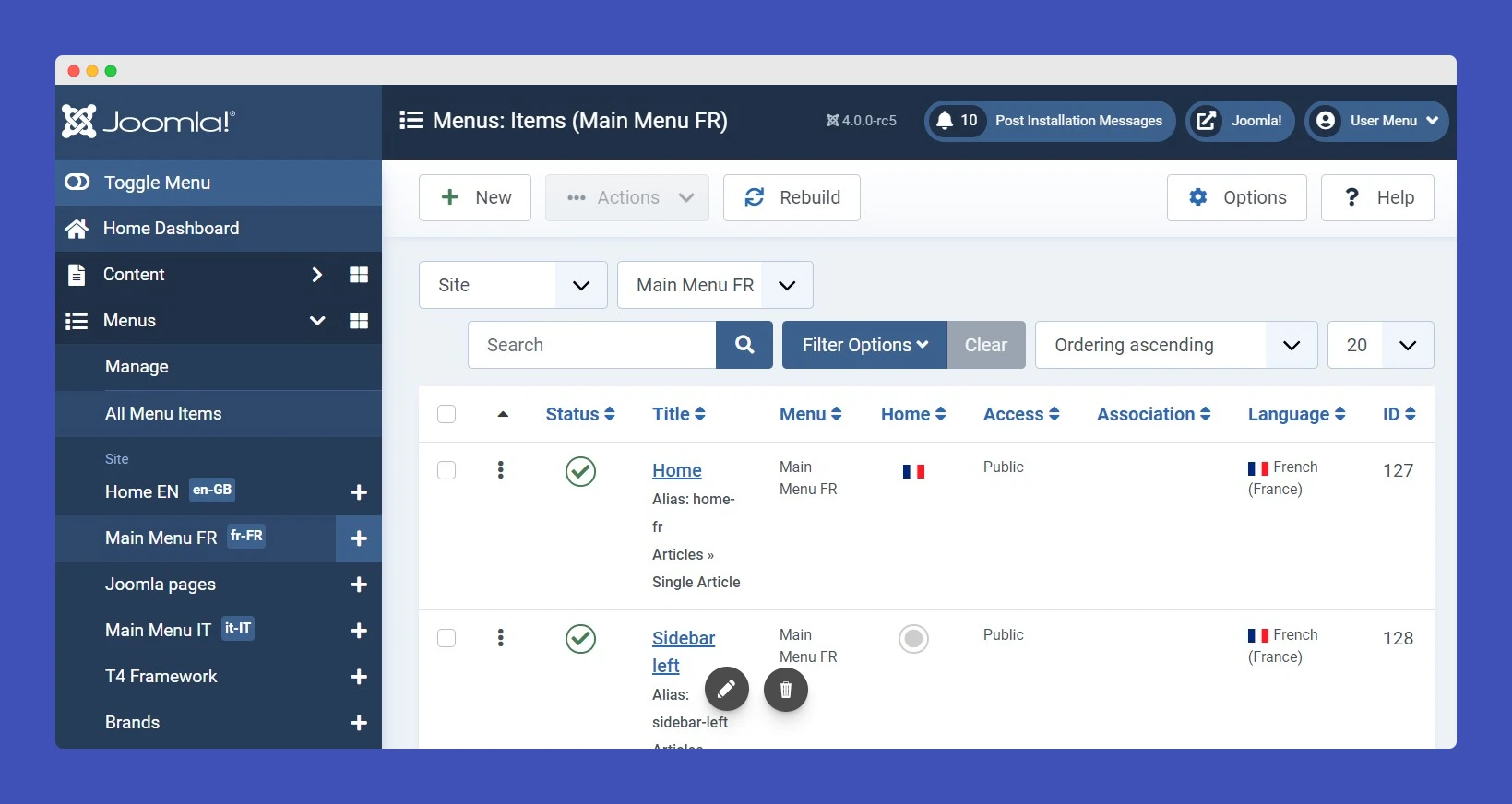Click the magnifier search button
Viewport: 1512px width, 804px height.
(744, 345)
